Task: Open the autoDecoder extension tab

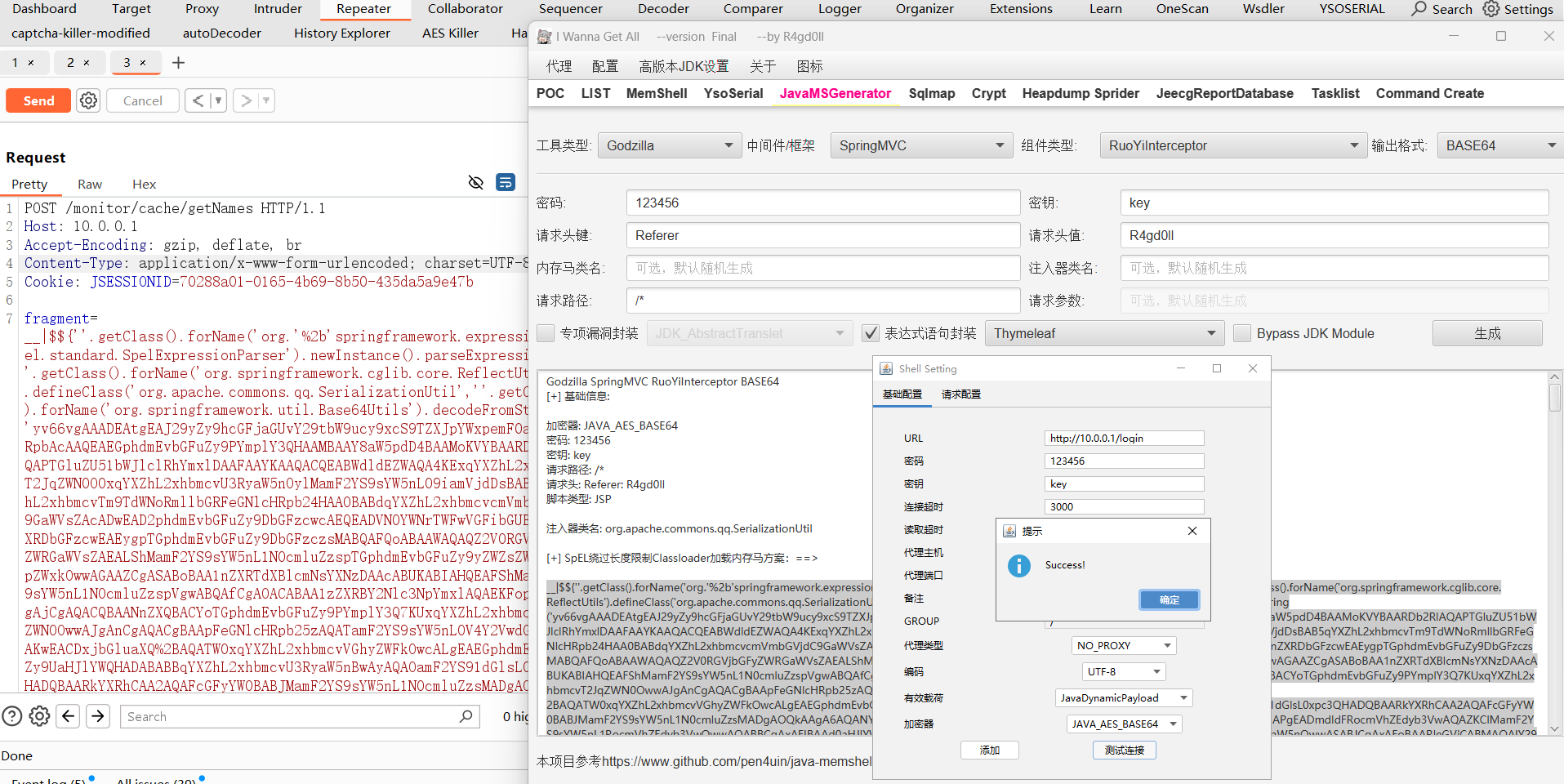Action: coord(222,33)
